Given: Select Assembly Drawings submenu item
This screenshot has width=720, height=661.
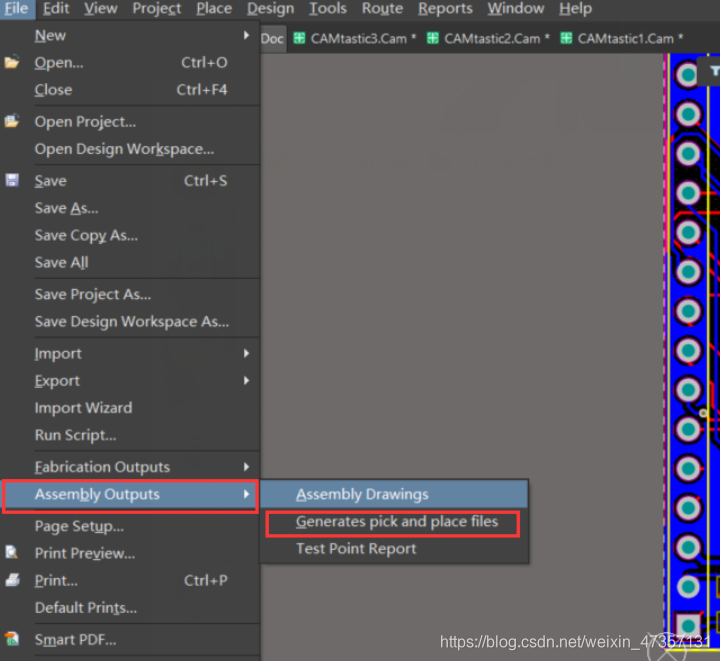Looking at the screenshot, I should click(x=394, y=494).
